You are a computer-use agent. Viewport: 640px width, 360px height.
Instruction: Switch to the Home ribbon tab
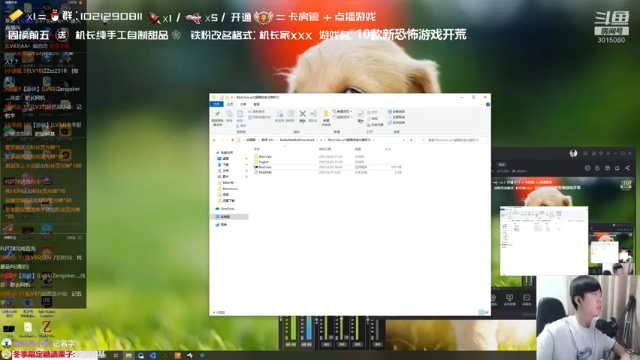tap(230, 104)
